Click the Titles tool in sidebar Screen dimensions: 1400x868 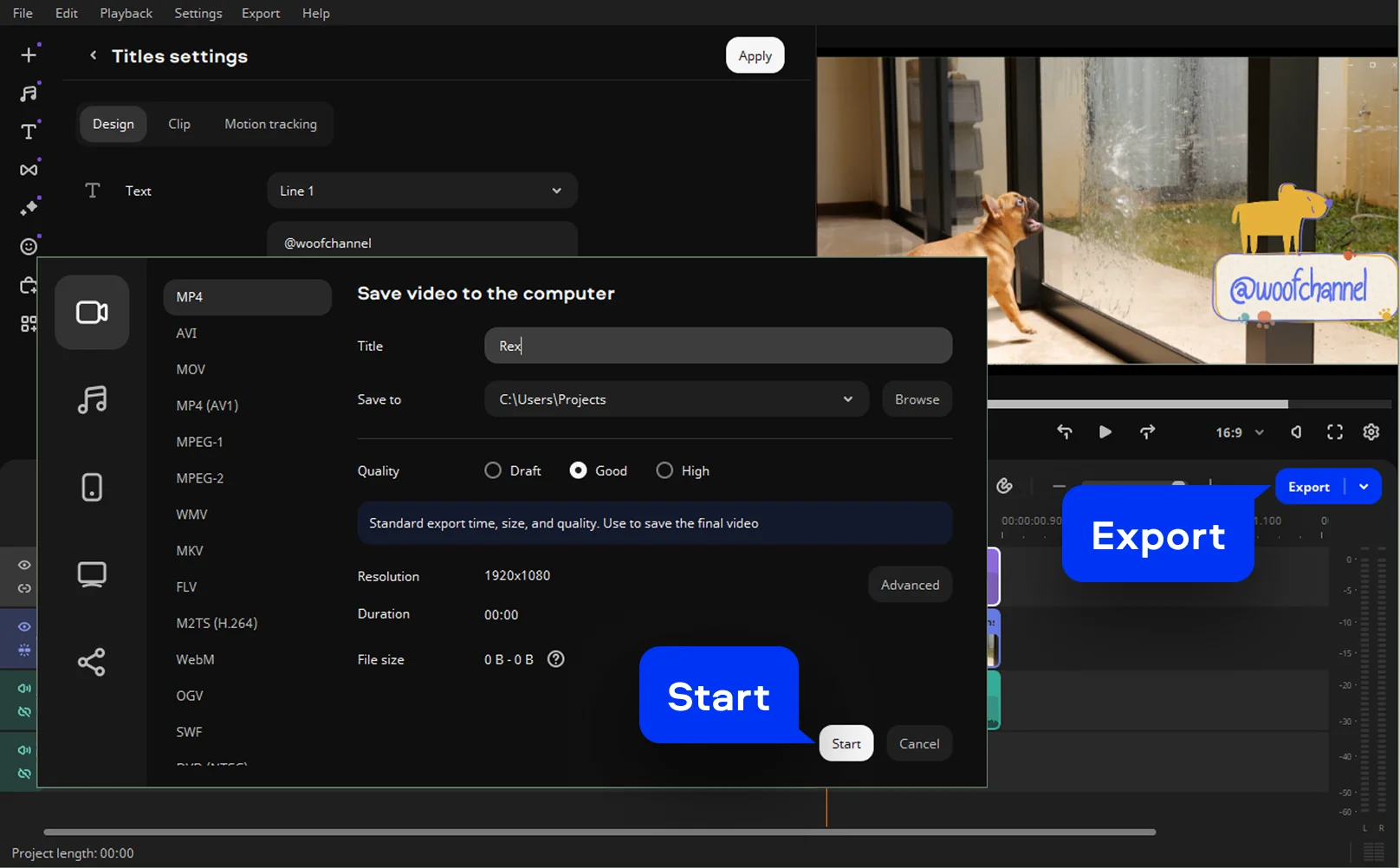click(29, 132)
